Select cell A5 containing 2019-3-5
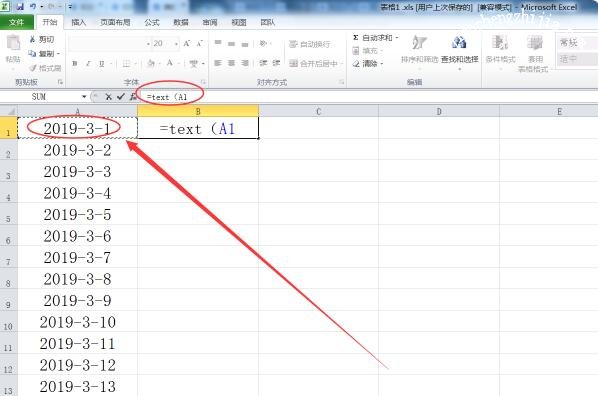Image resolution: width=598 pixels, height=396 pixels. click(77, 214)
